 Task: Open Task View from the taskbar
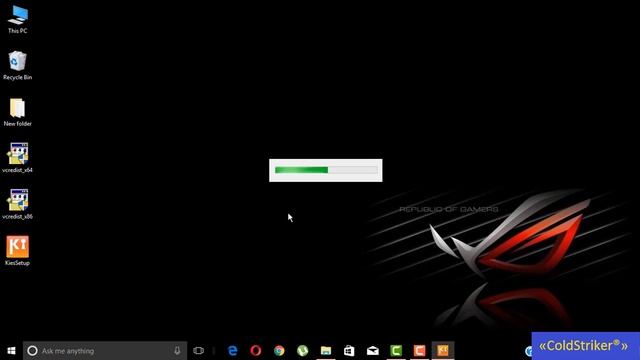click(198, 351)
